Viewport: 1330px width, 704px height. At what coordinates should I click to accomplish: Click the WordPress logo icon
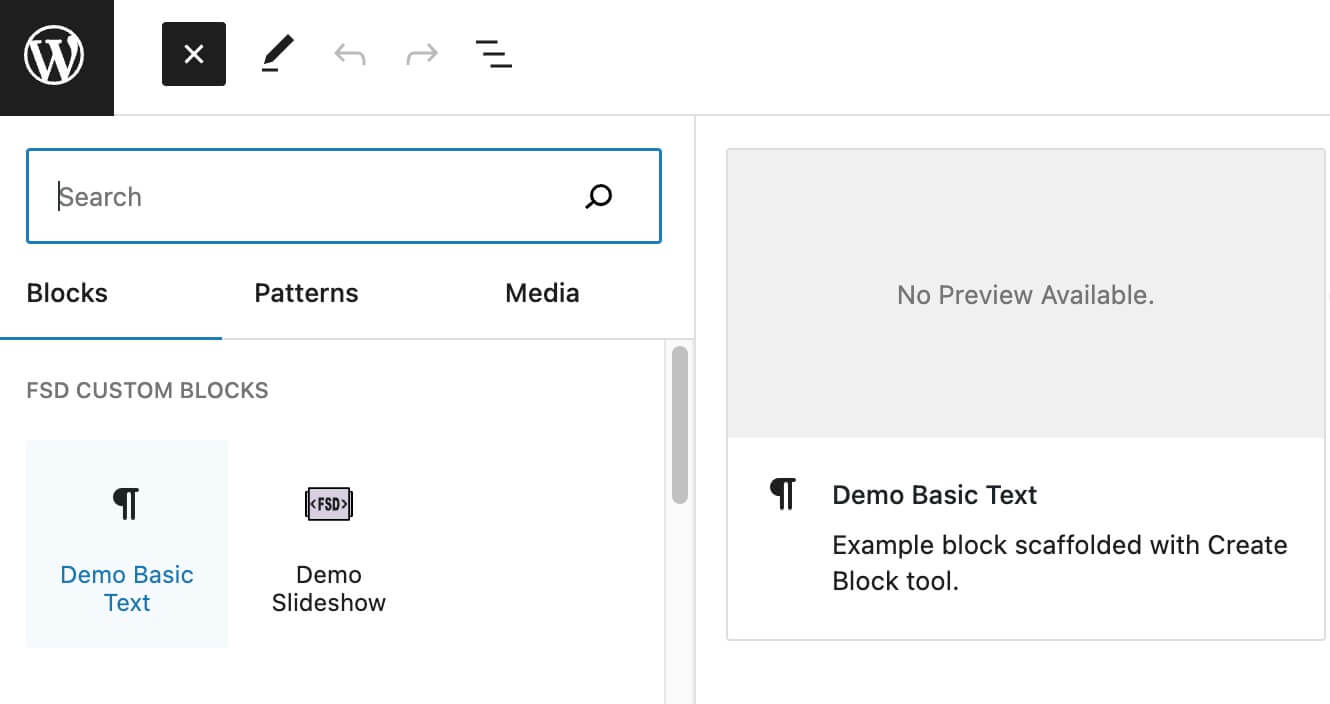pyautogui.click(x=56, y=55)
